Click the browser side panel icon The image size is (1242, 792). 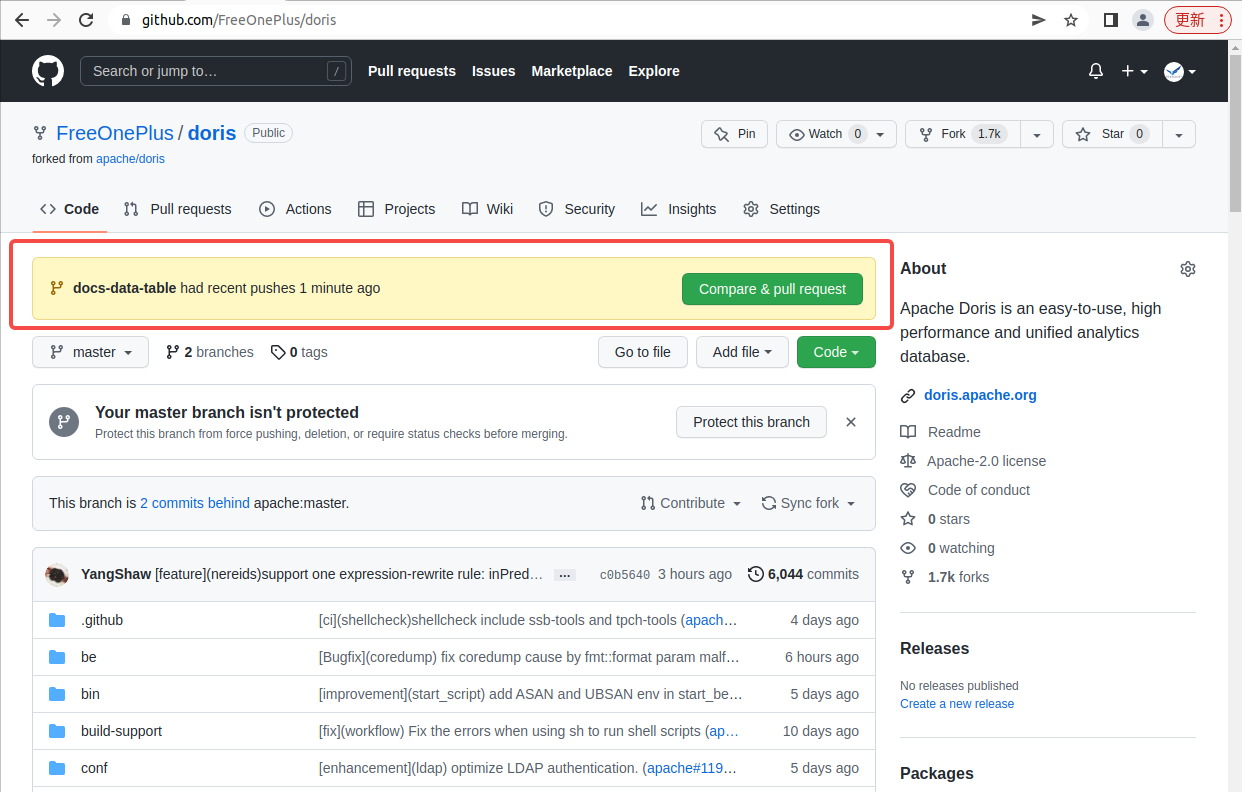point(1110,20)
